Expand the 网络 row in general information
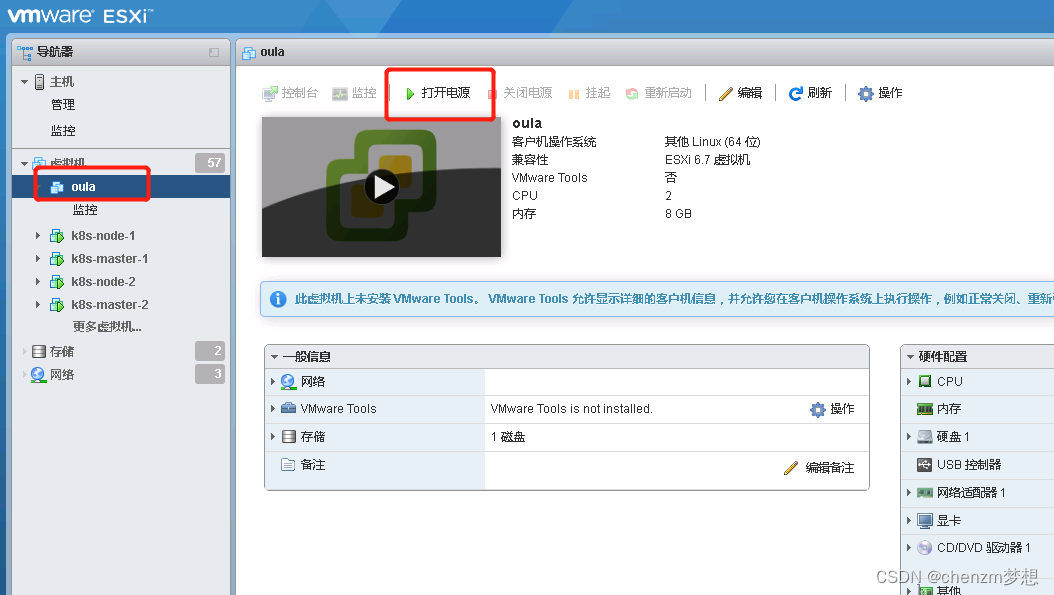Screen dimensions: 1054x595 [273, 382]
